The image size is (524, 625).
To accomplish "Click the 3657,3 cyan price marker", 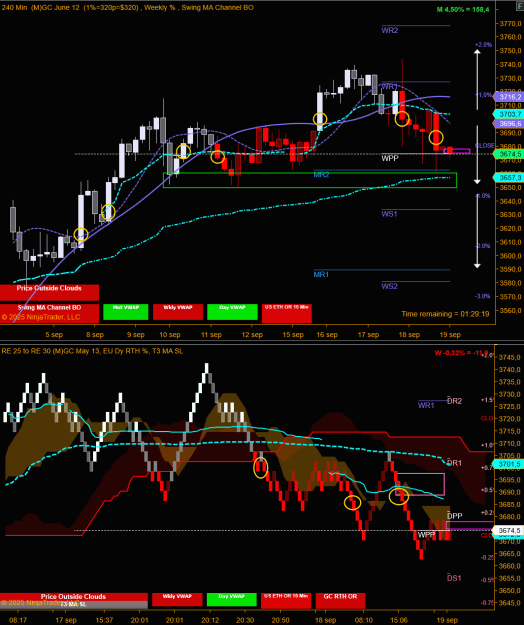I will click(x=508, y=177).
